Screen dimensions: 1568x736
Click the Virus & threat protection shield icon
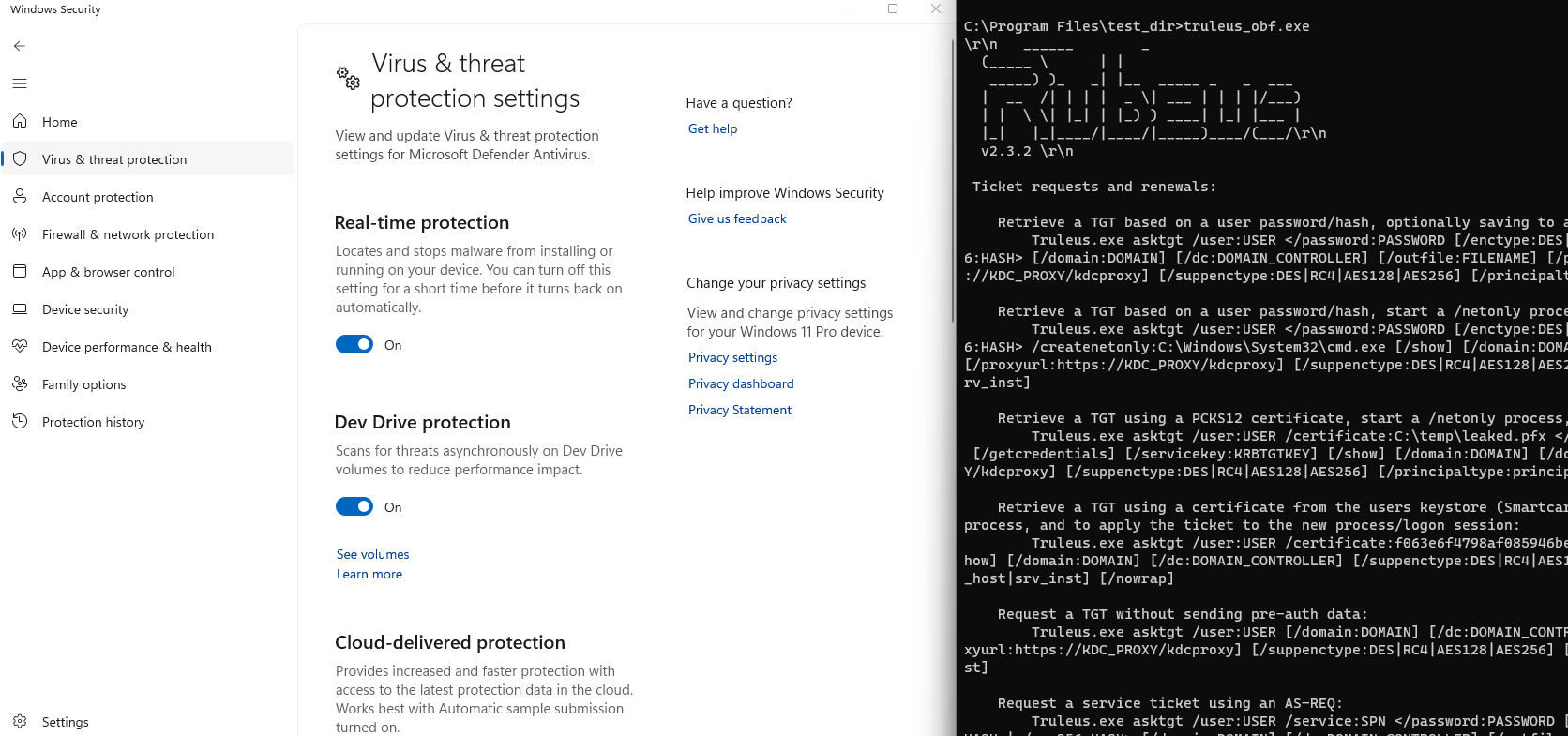tap(20, 158)
